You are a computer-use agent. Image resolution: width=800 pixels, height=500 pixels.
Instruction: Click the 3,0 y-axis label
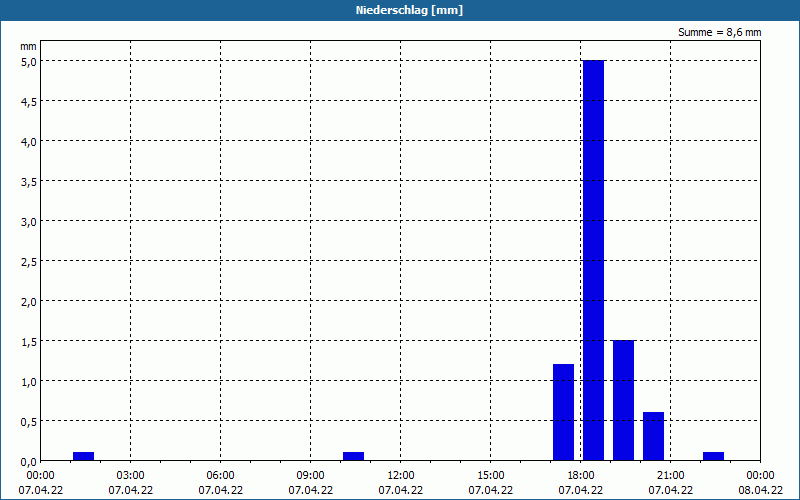click(x=29, y=222)
